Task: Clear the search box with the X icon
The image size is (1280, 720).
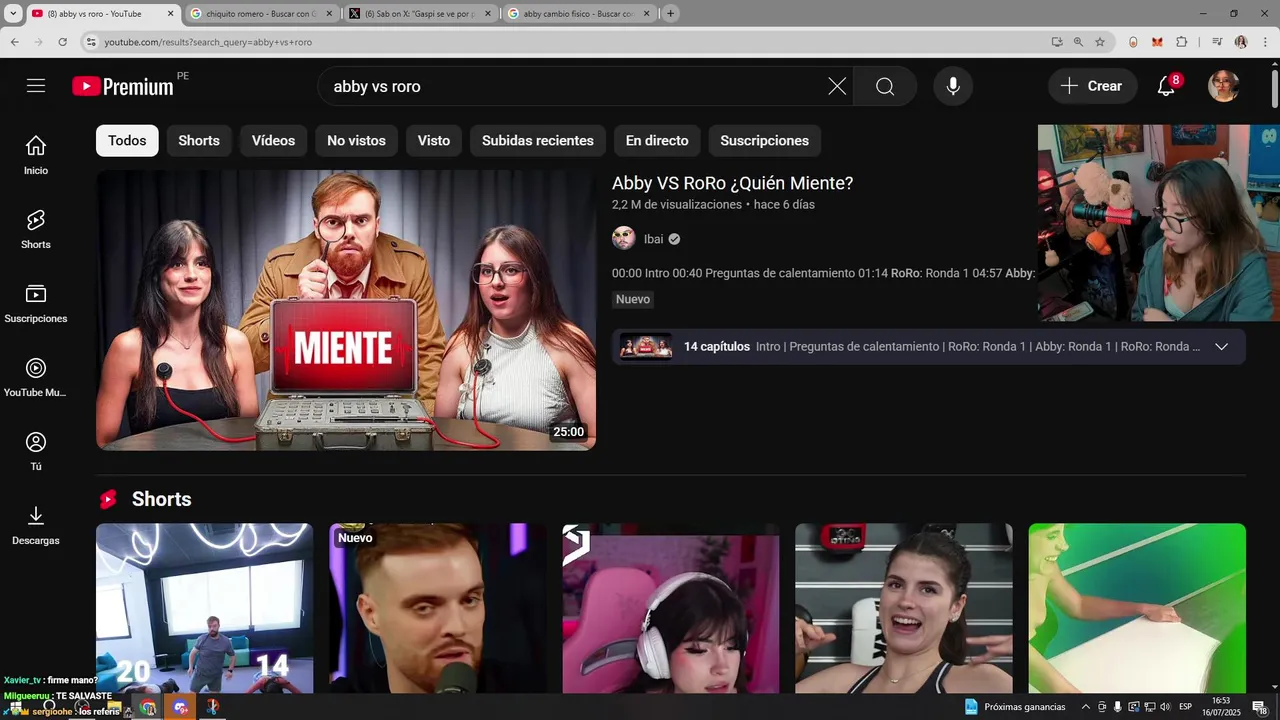Action: pos(837,86)
